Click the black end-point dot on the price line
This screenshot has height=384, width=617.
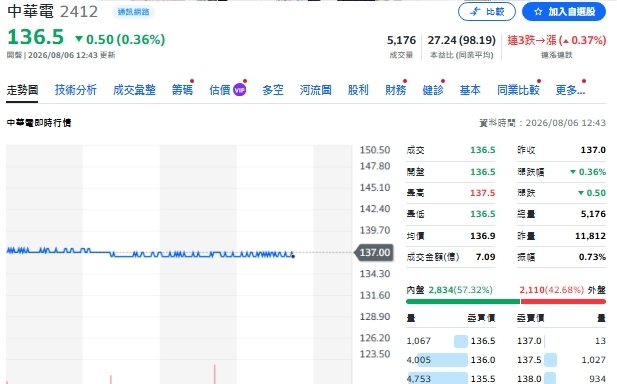coord(293,257)
